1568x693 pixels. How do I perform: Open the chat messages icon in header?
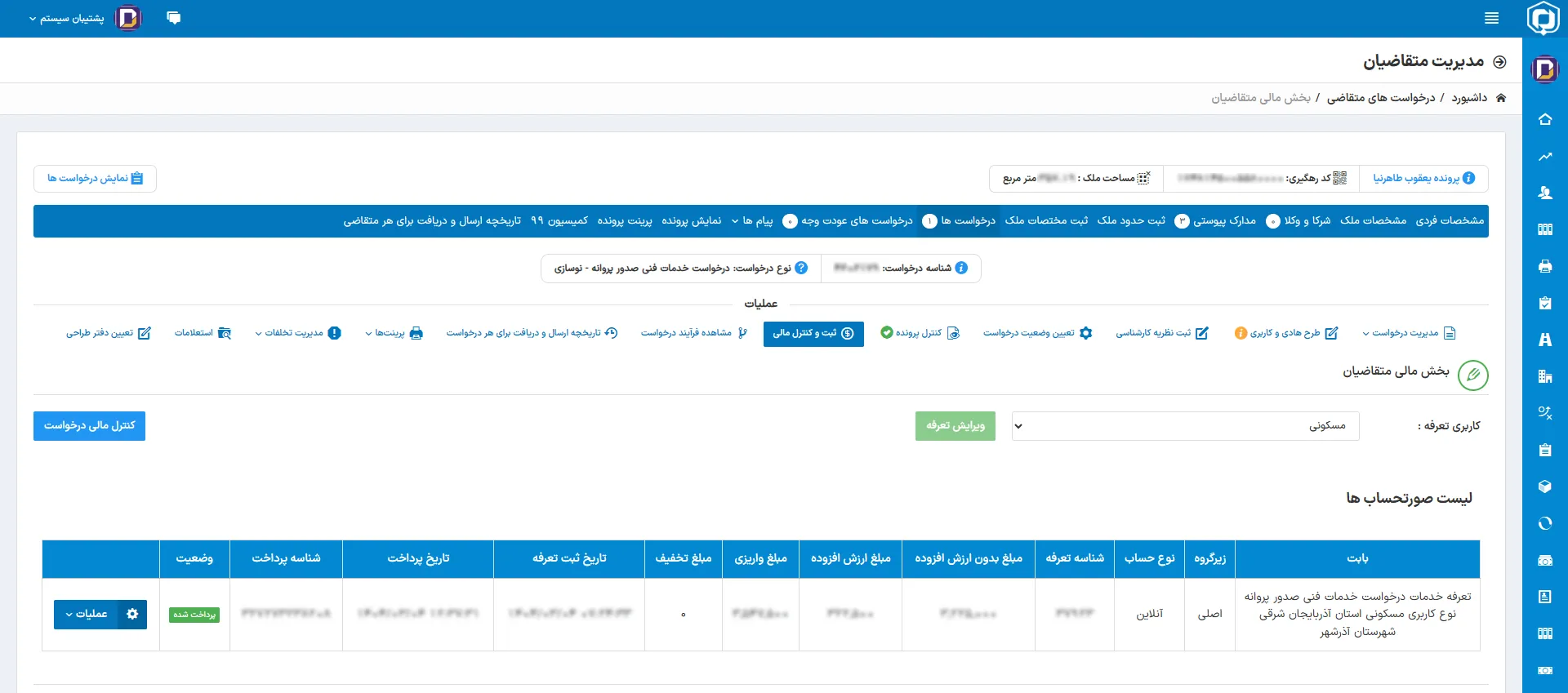[173, 18]
